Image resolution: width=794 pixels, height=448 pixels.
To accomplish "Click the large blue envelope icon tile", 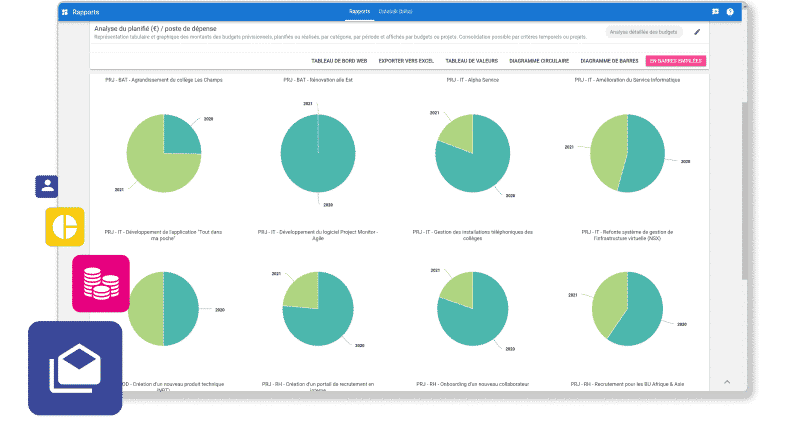I will [75, 368].
